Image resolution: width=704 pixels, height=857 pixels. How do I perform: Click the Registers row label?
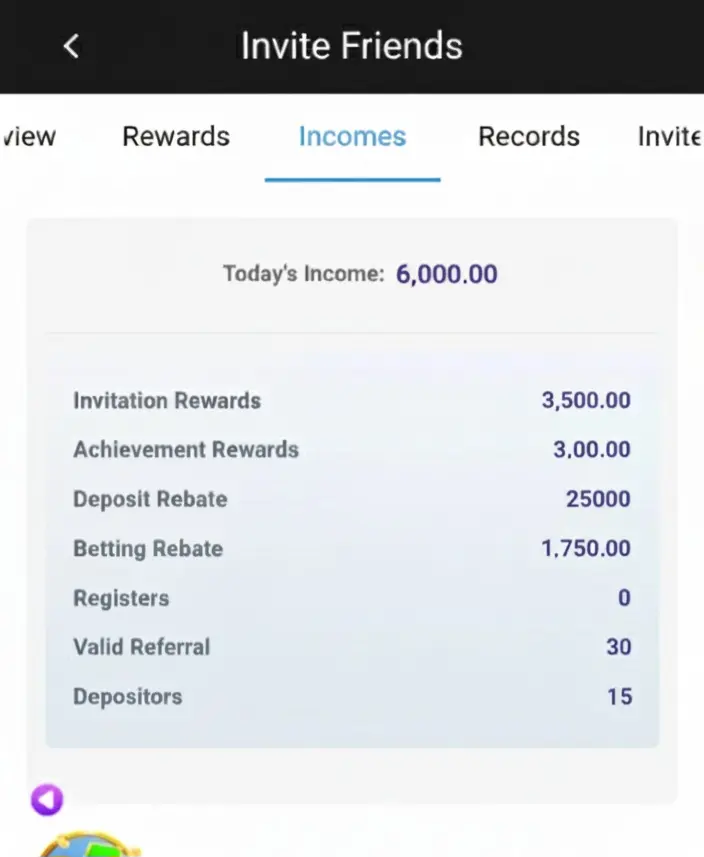click(x=121, y=598)
